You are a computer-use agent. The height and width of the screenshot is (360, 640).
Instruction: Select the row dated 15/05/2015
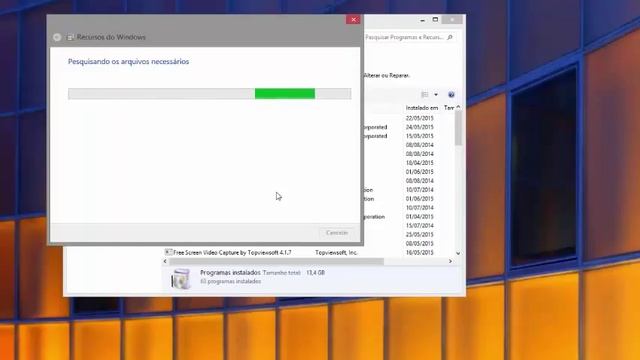tap(420, 136)
